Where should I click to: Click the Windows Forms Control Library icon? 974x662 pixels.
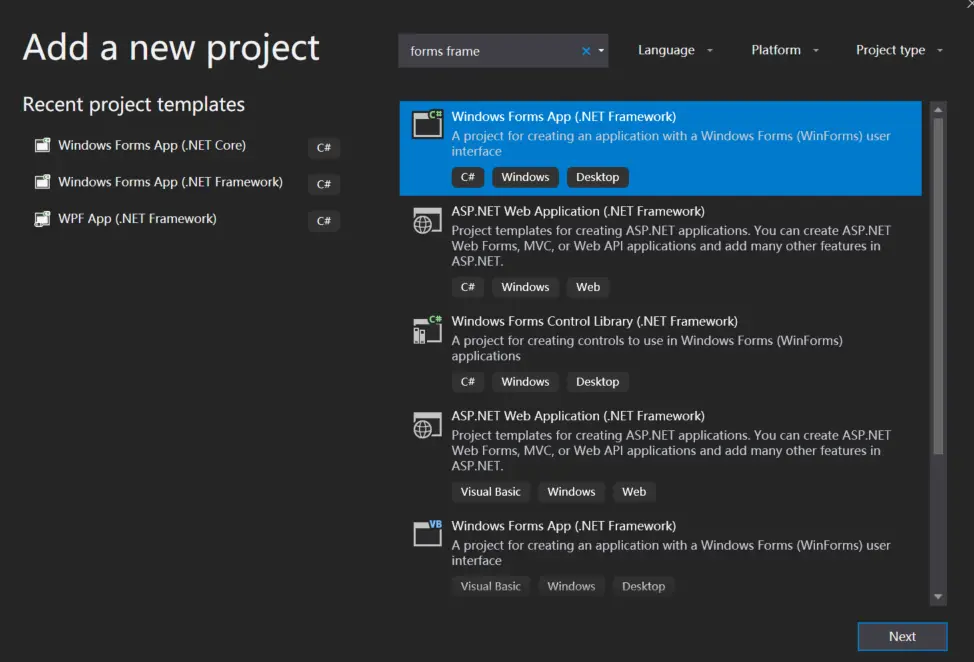[427, 330]
